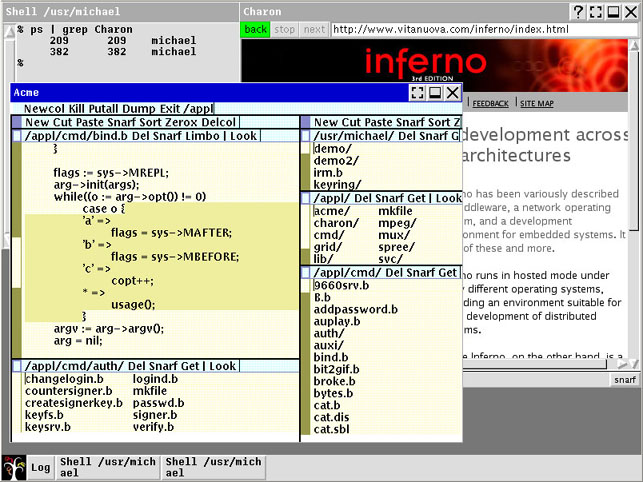
Task: Click the right column layout box in Acme
Action: click(x=306, y=122)
